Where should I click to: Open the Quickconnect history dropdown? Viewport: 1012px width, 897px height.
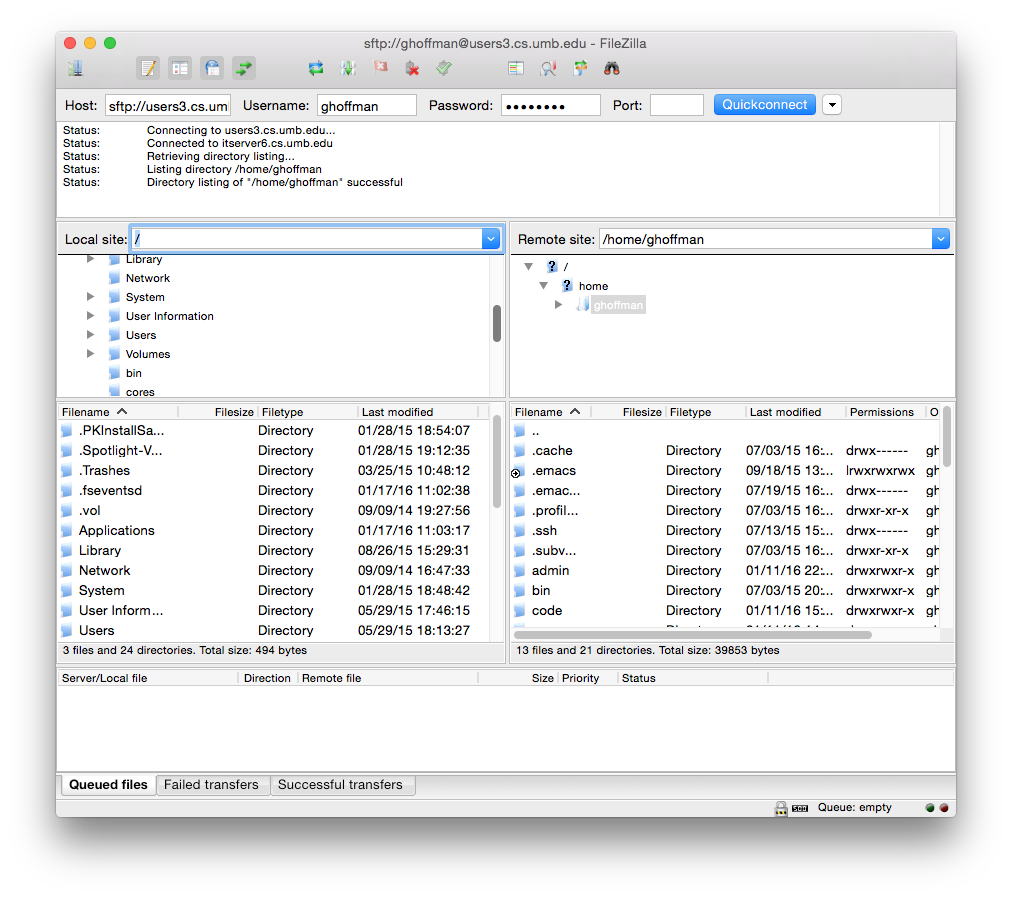click(832, 105)
